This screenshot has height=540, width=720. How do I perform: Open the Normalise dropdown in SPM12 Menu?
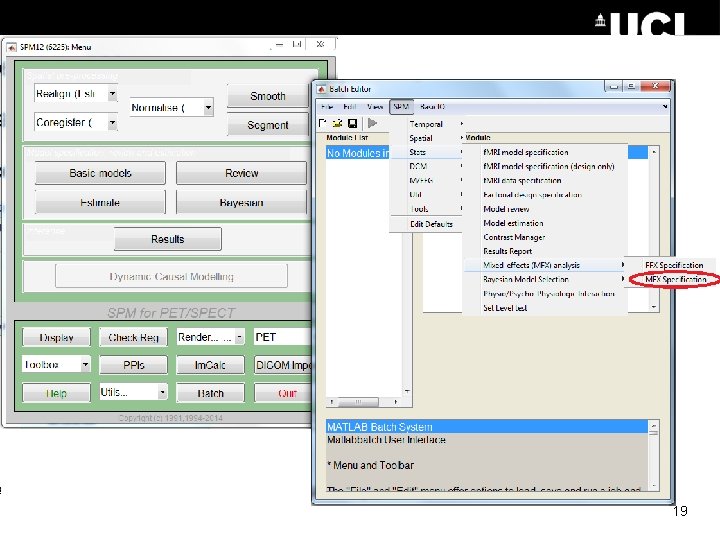172,107
